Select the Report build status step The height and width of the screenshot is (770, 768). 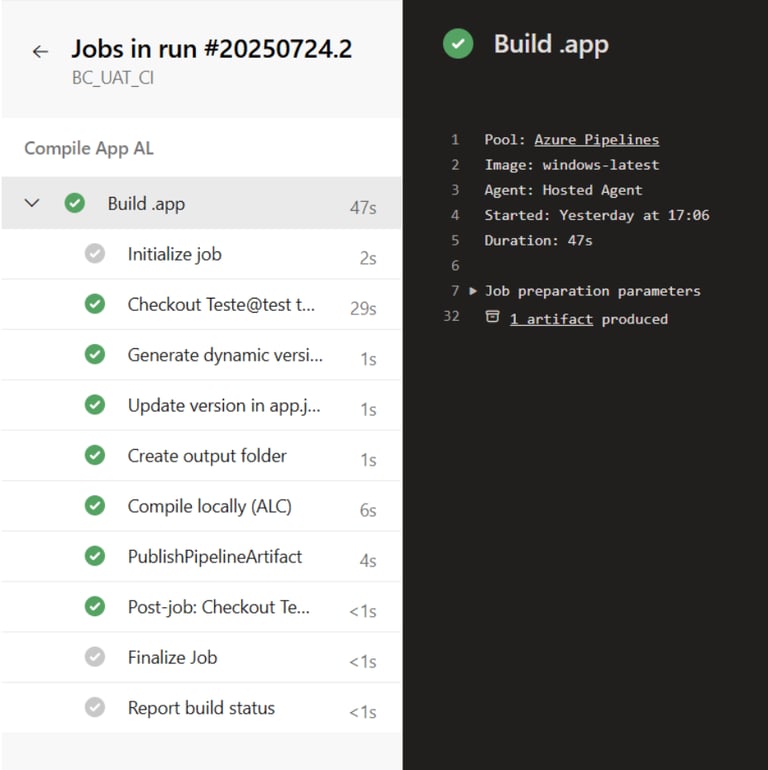coord(201,708)
